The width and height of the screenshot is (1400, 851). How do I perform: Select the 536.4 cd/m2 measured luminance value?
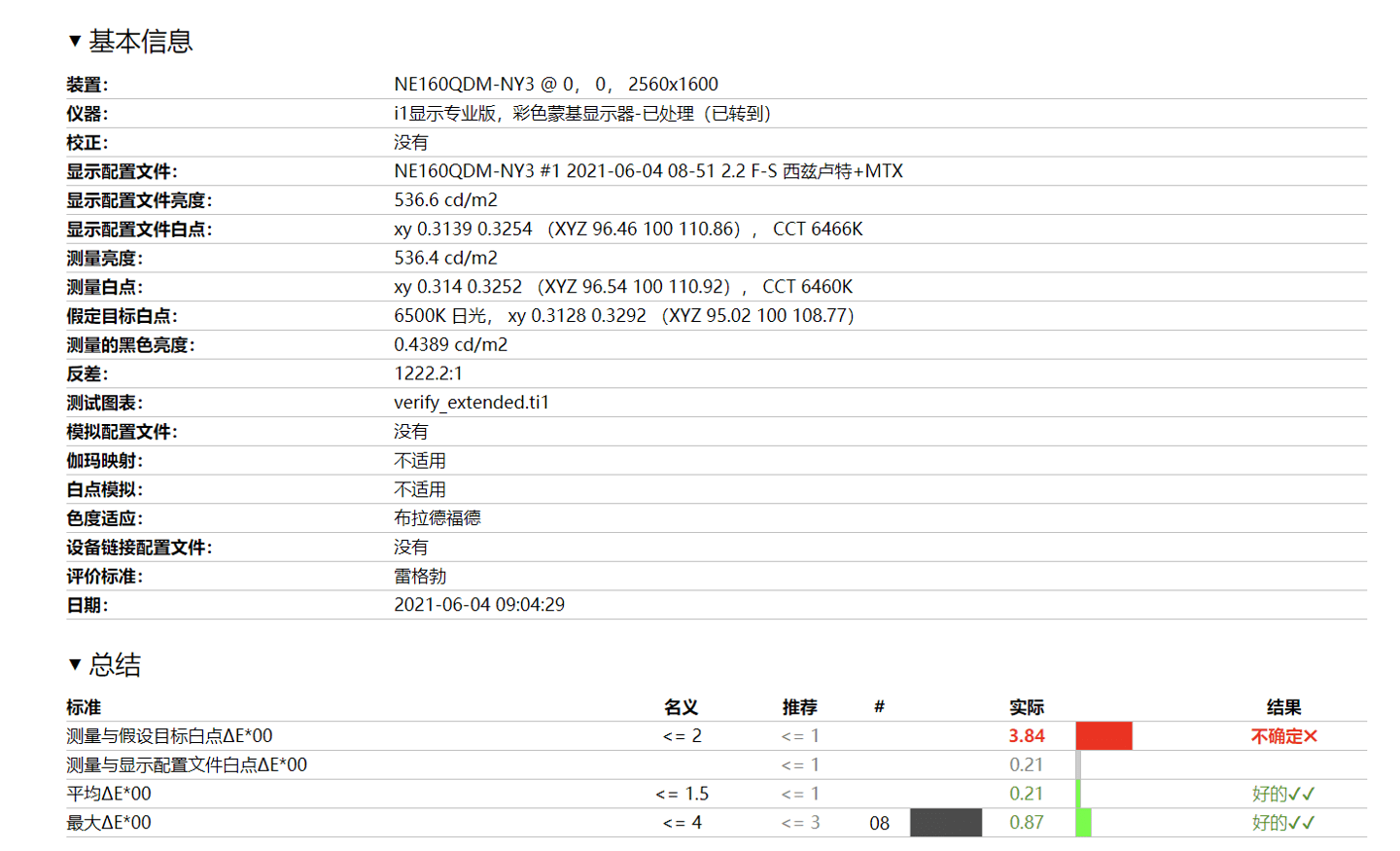(x=445, y=258)
